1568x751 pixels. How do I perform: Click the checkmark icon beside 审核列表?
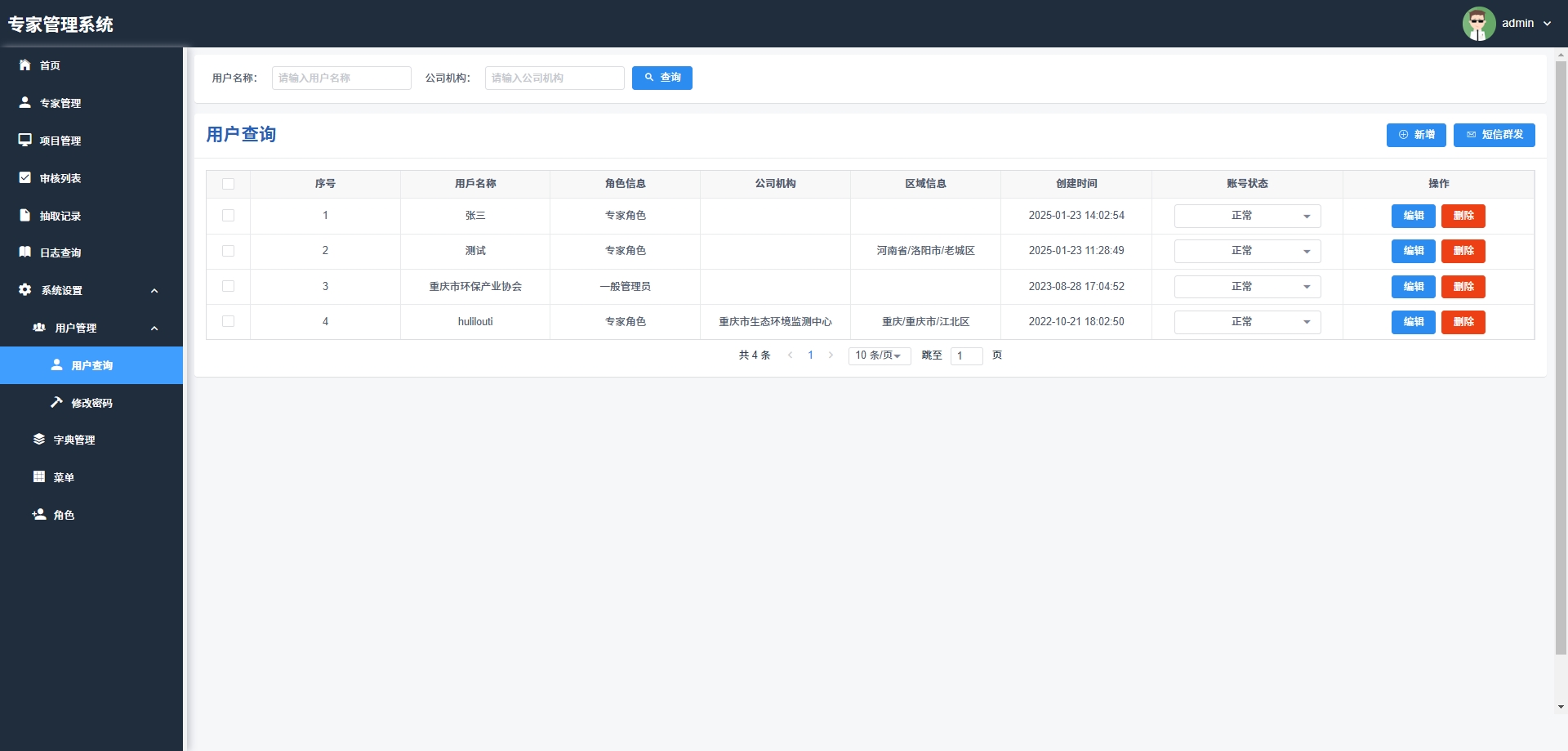point(24,177)
